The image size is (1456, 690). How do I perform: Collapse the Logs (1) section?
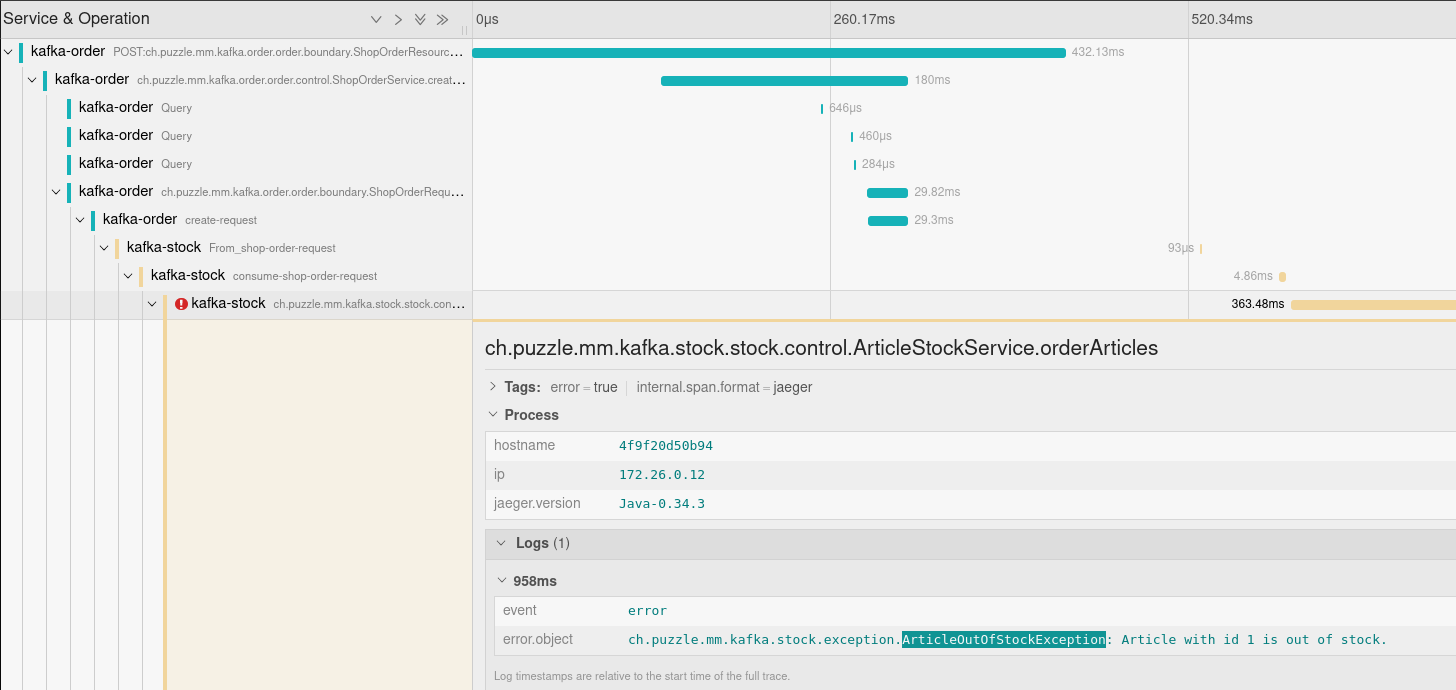point(502,543)
